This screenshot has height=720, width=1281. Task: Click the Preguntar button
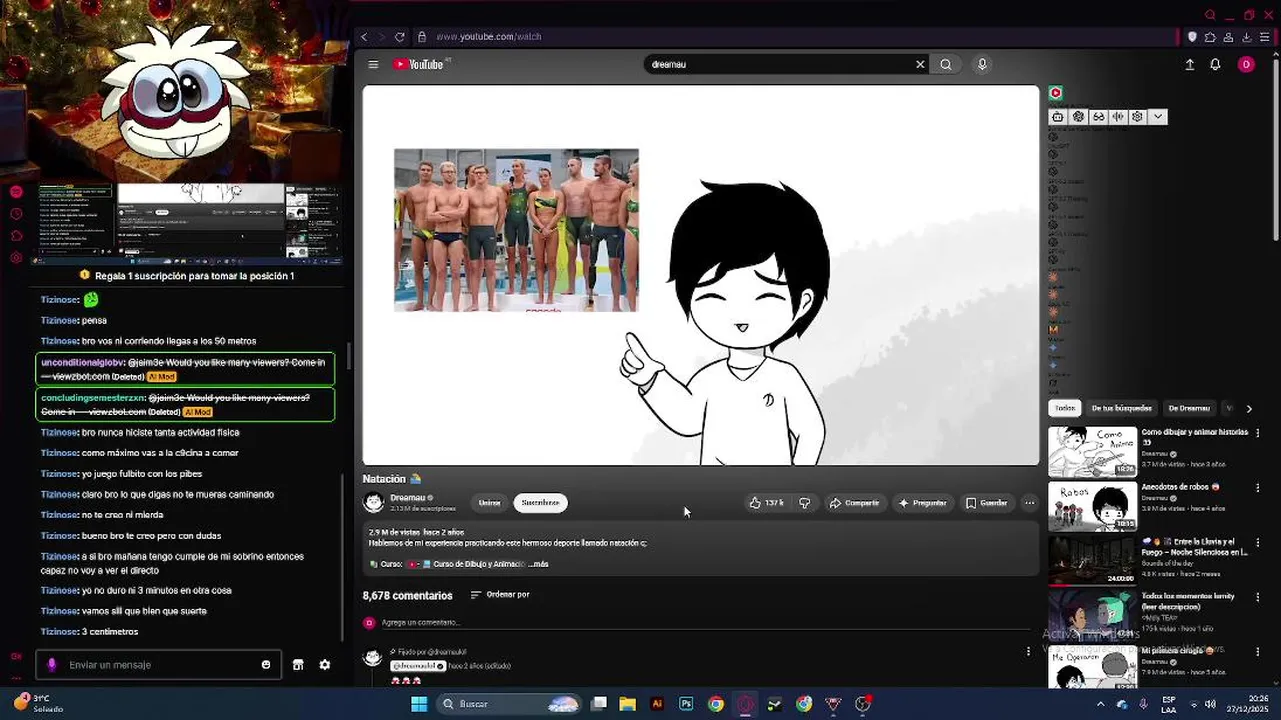922,503
